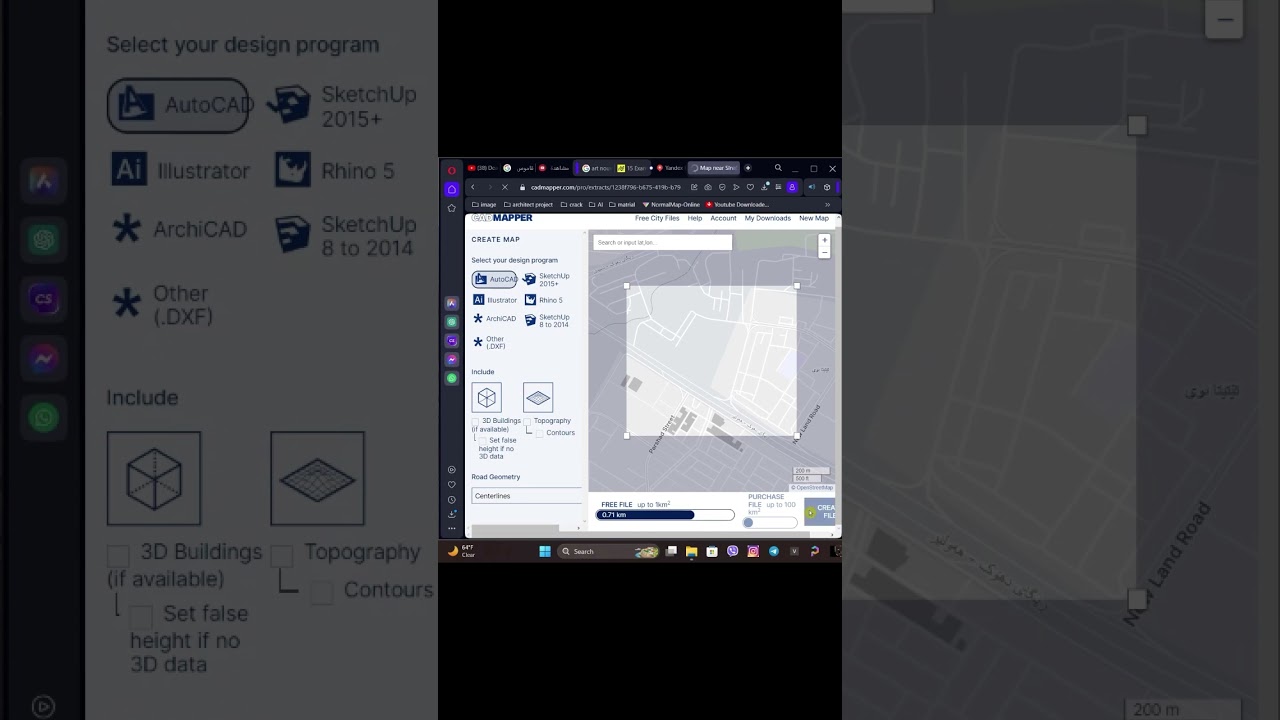Open the Help menu link

coord(695,218)
